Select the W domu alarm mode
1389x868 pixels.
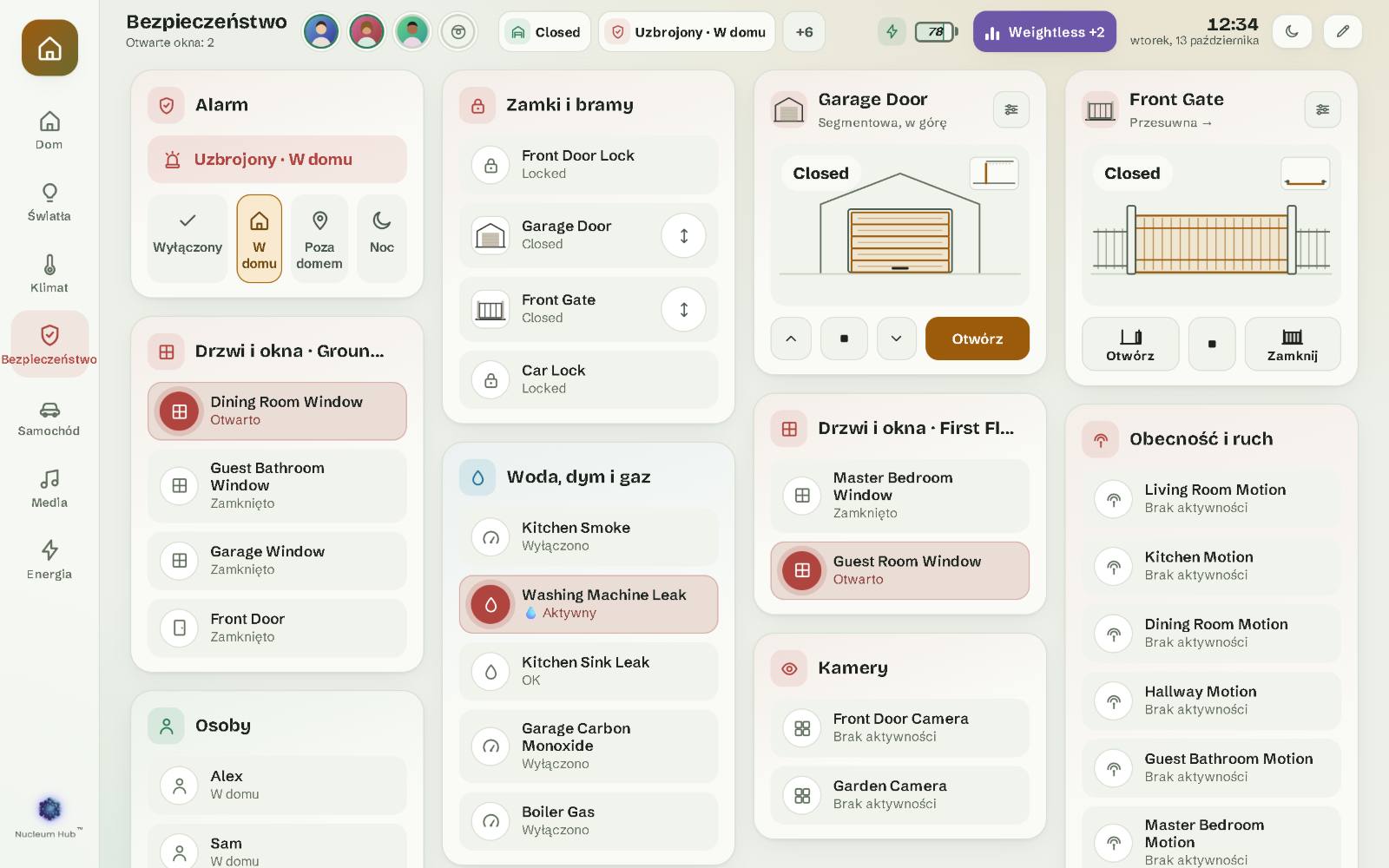click(260, 239)
